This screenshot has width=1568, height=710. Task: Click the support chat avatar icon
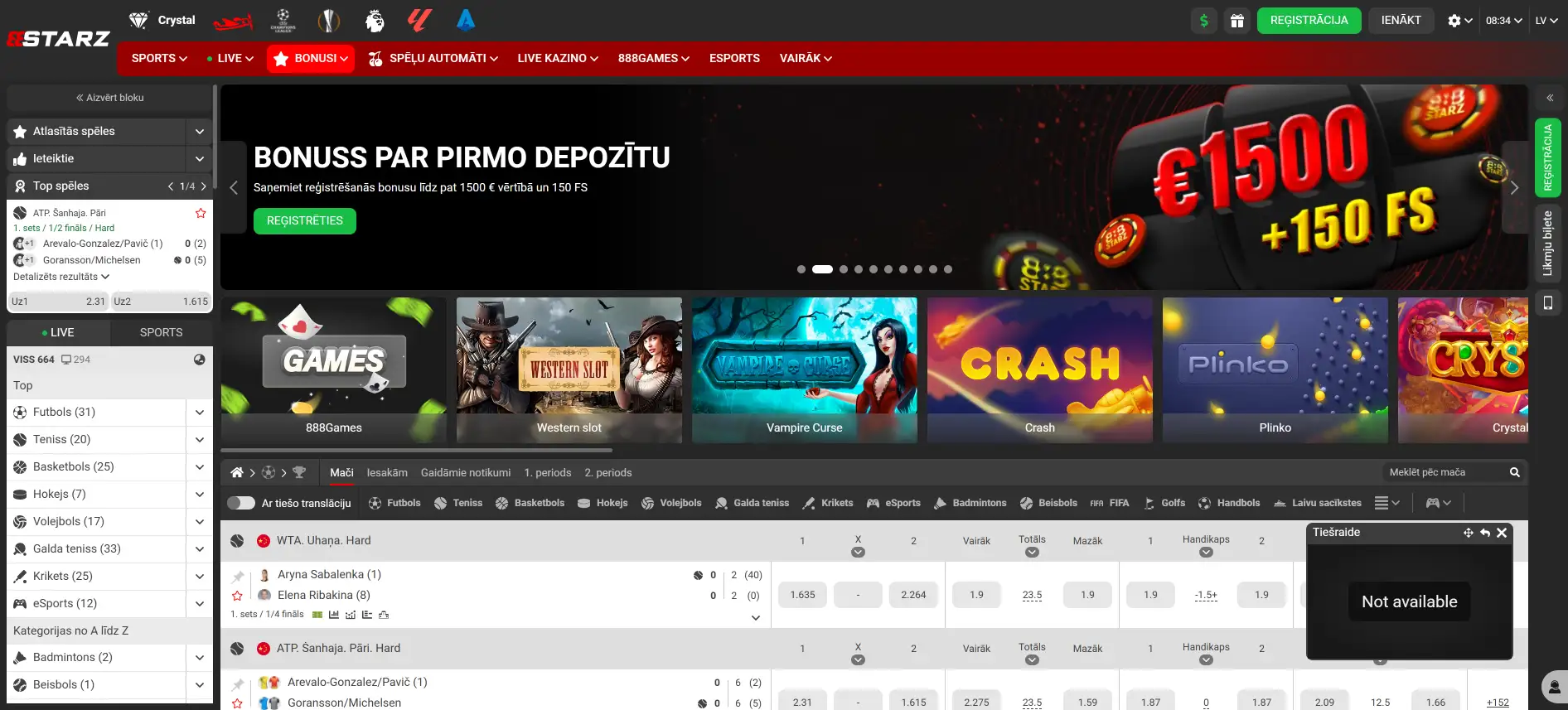[1554, 687]
